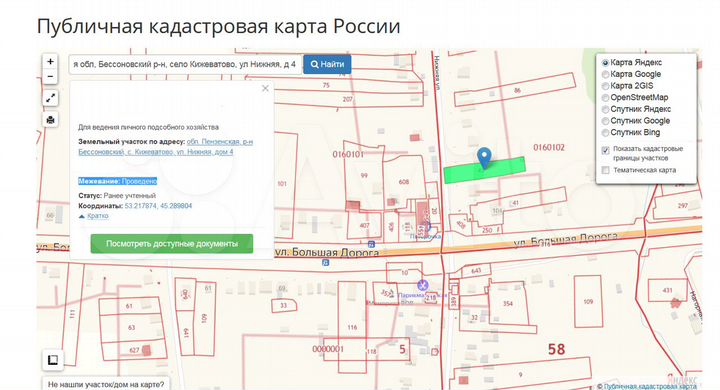The width and height of the screenshot is (720, 390).
Task: Click cadastral block label 0160102
Action: [x=549, y=147]
